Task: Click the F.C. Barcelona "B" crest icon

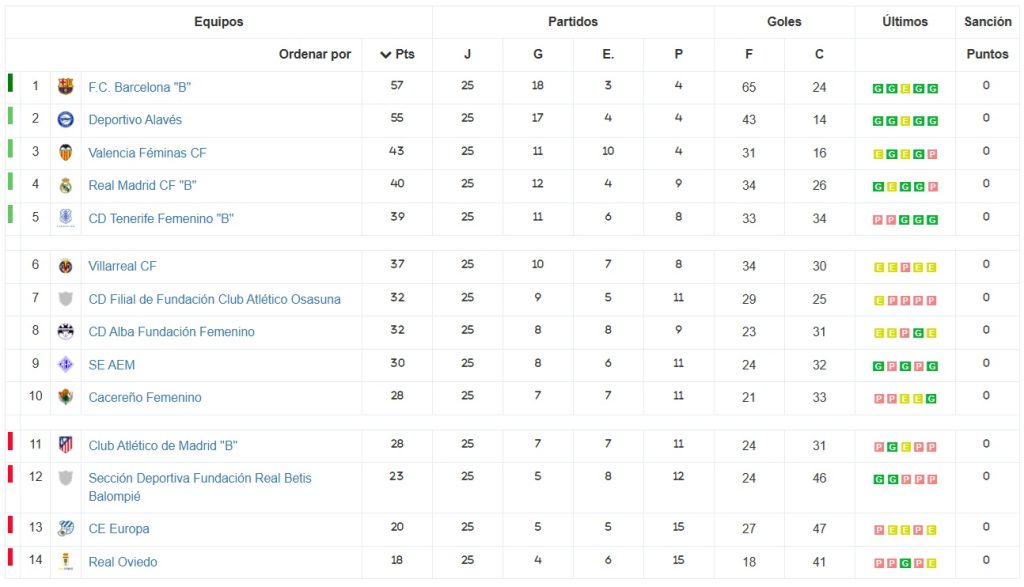Action: (x=66, y=87)
